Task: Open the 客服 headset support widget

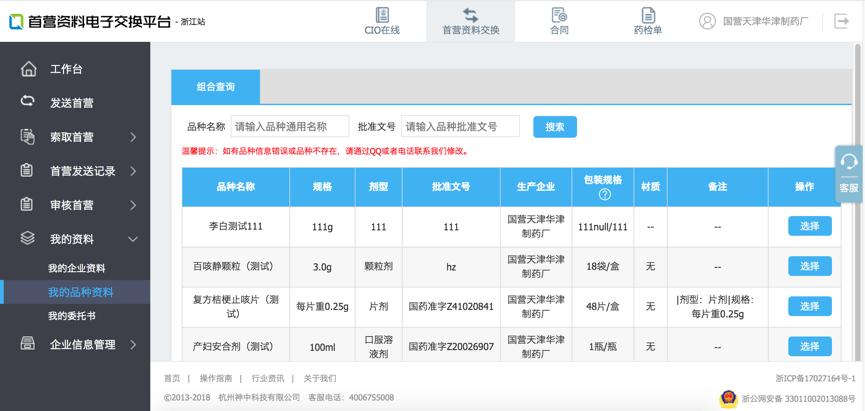Action: tap(849, 173)
